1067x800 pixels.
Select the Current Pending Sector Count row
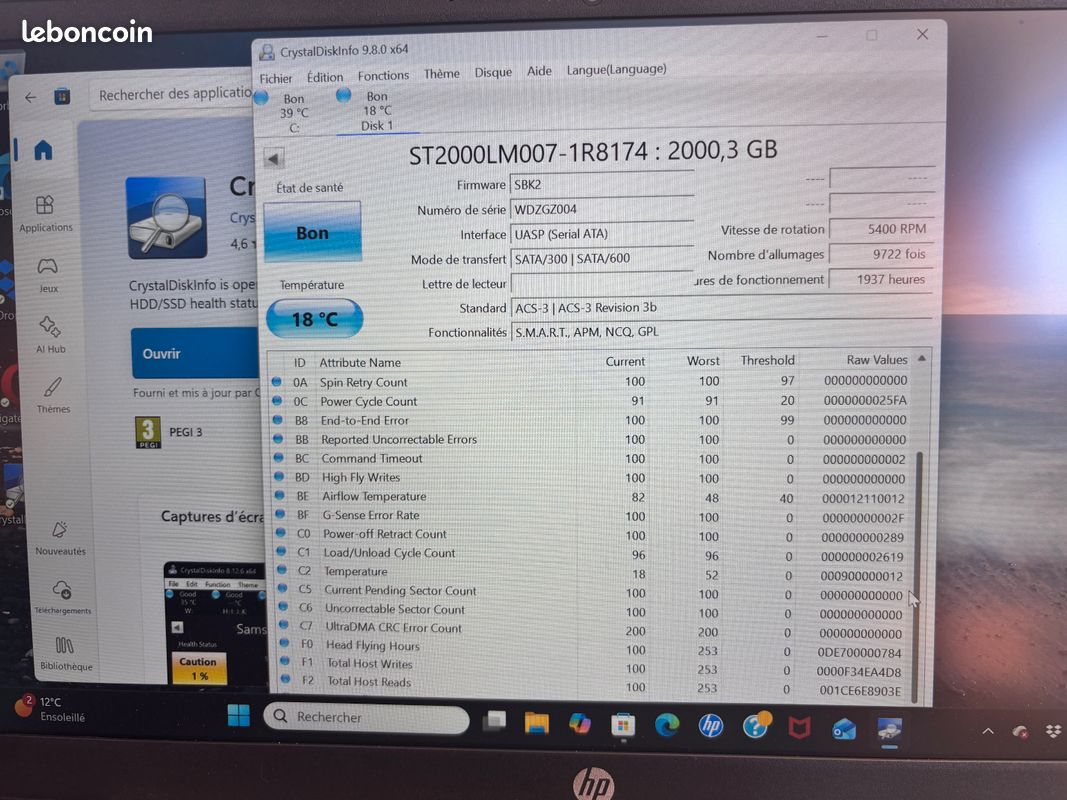click(591, 592)
